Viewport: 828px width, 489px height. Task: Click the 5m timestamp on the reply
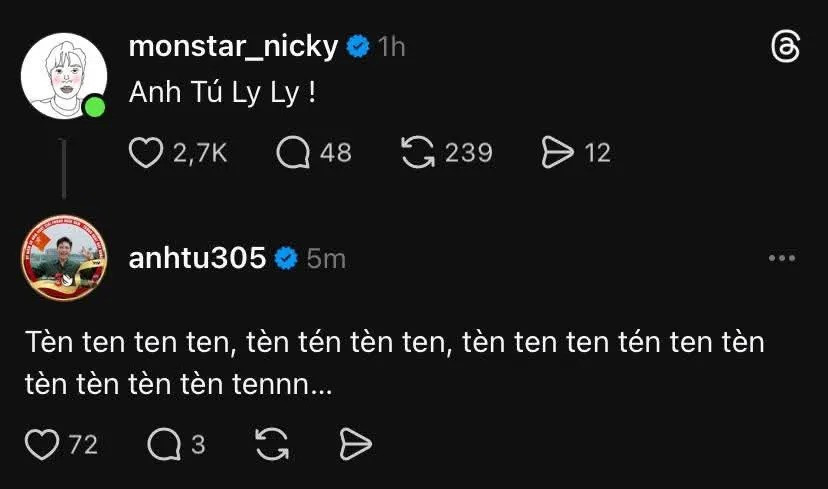click(x=326, y=258)
